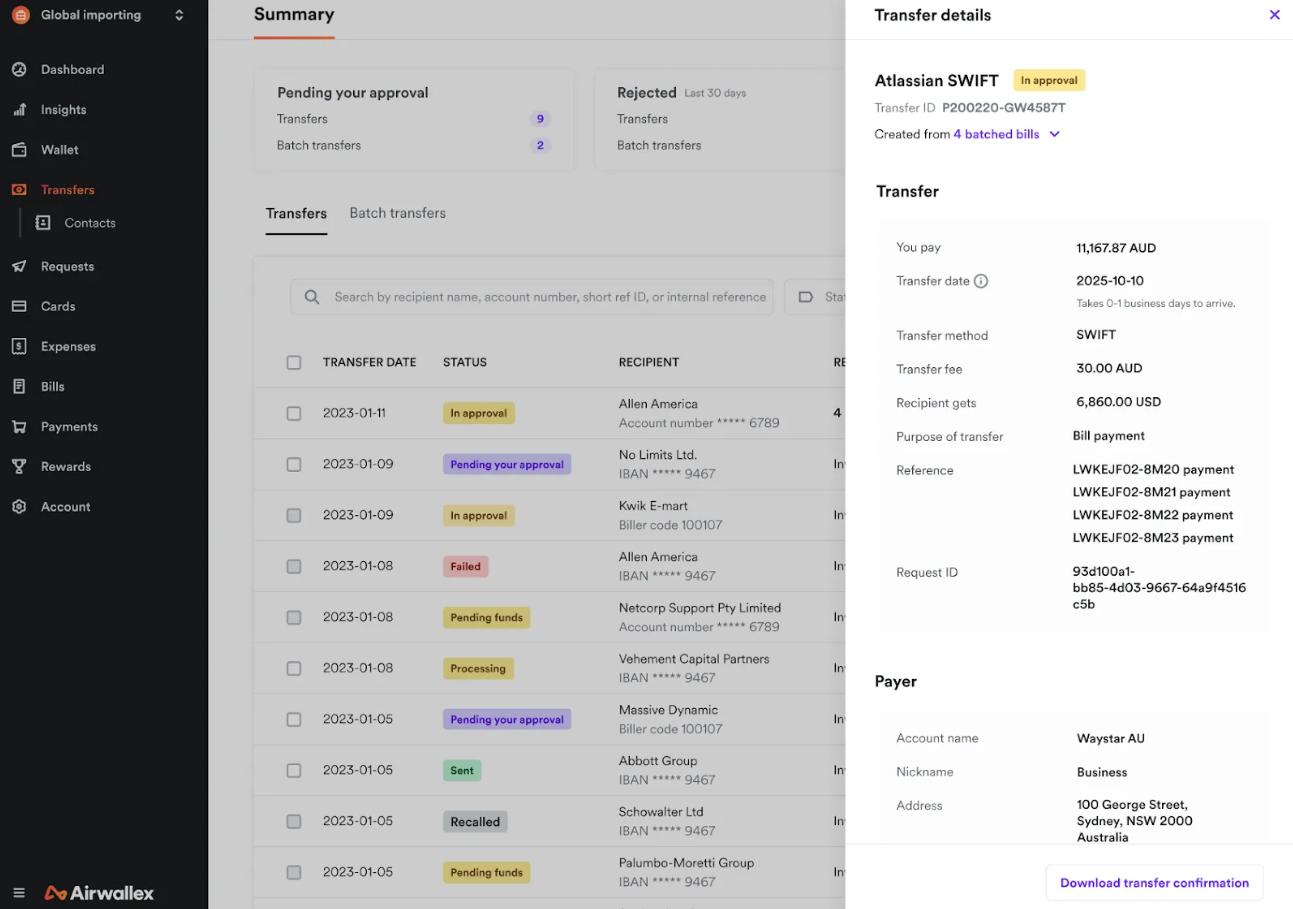Click the Insights chart icon
The width and height of the screenshot is (1293, 909).
(x=19, y=110)
